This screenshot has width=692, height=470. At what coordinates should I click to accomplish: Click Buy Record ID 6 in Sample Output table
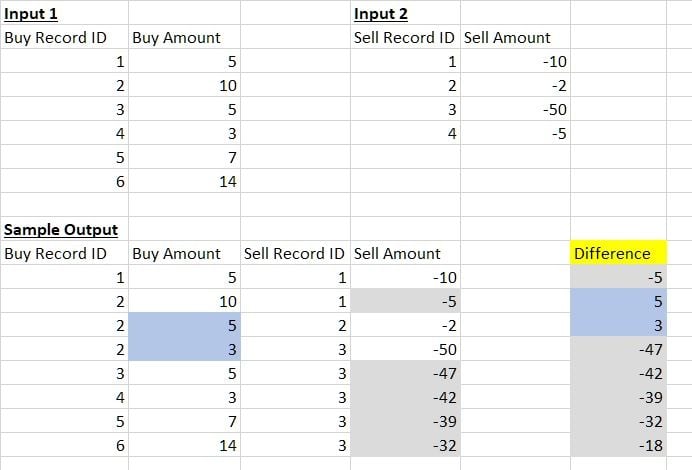(x=64, y=445)
